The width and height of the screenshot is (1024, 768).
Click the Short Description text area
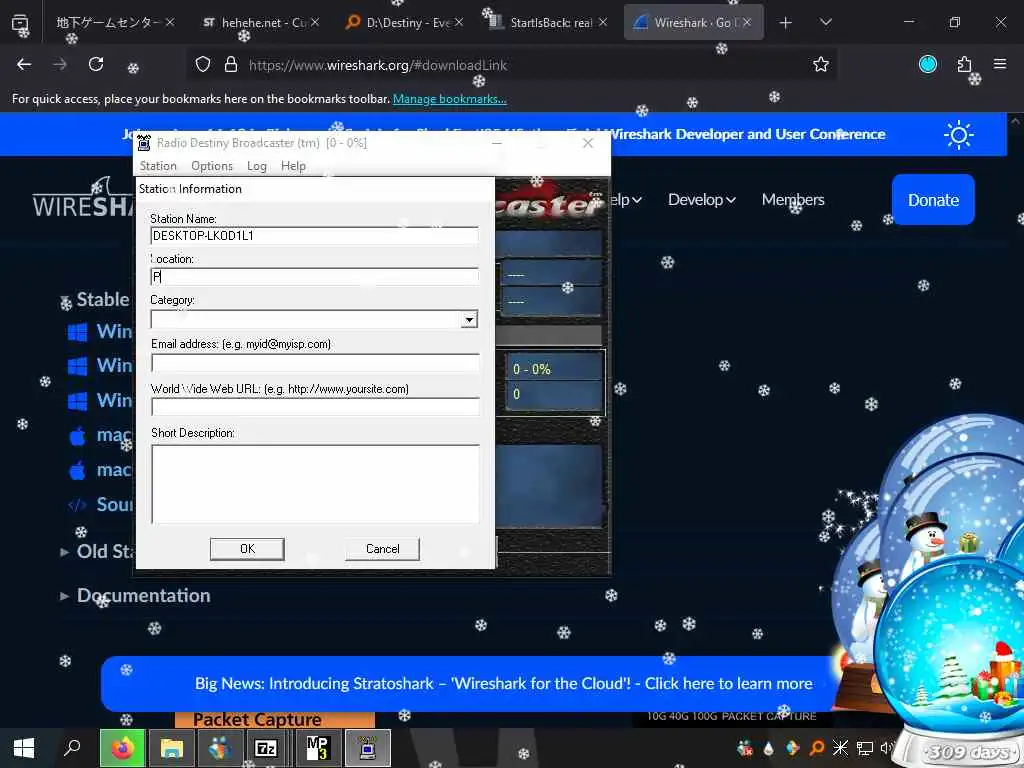(315, 484)
